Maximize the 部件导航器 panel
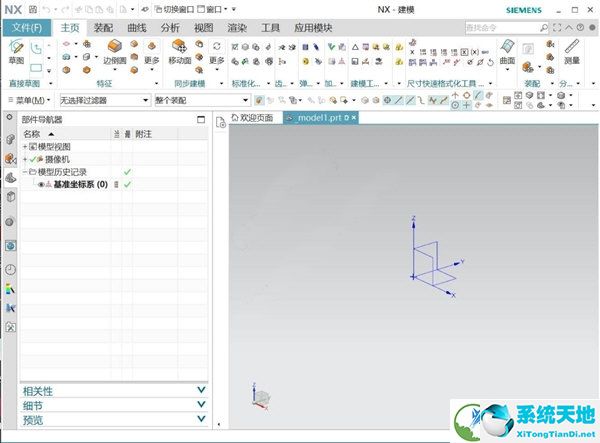600x443 pixels. [x=201, y=119]
